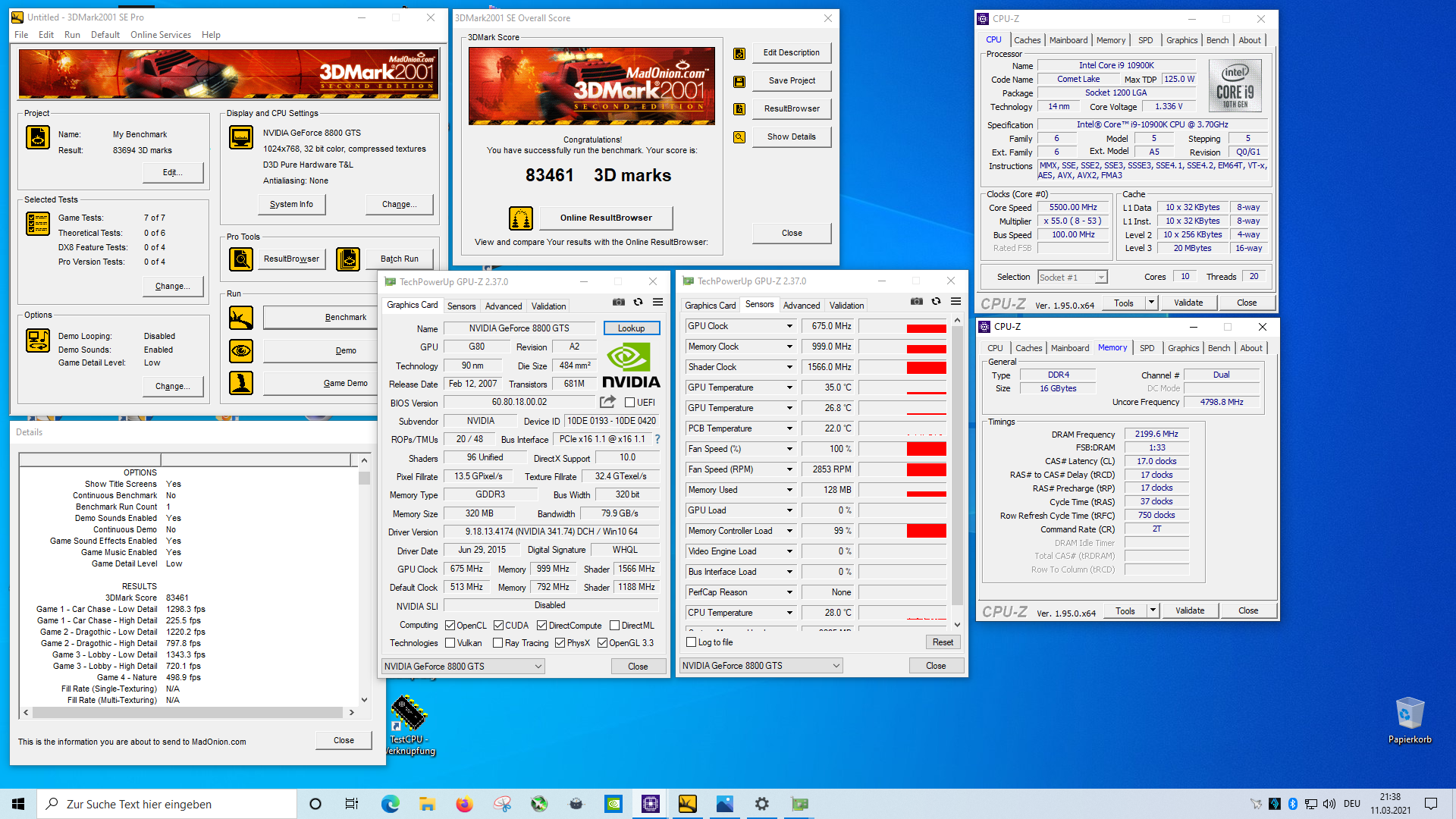This screenshot has width=1456, height=819.
Task: Open hamburger menu in GPU-Z Graphics Card window
Action: (658, 302)
